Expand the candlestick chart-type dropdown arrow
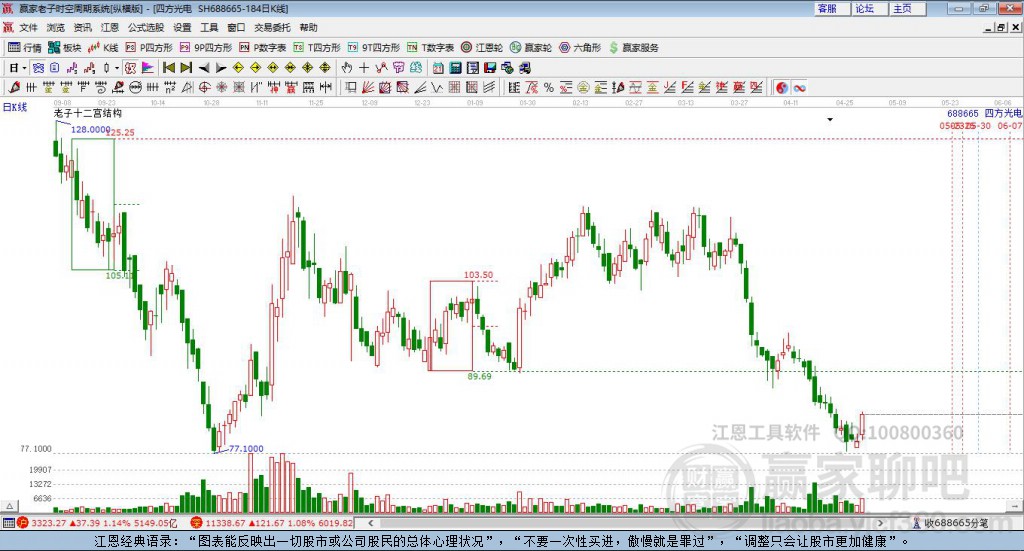The height and width of the screenshot is (551, 1024). [x=117, y=68]
